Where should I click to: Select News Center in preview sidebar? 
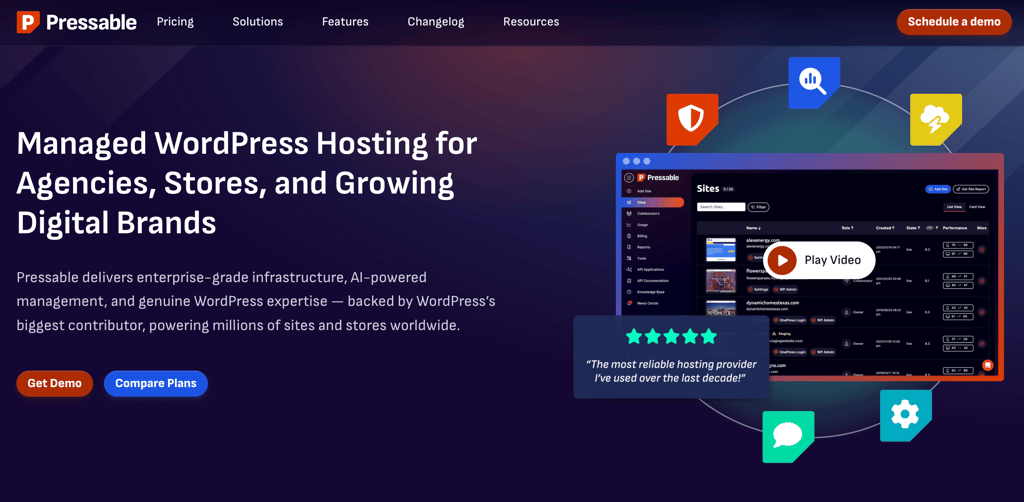pos(648,303)
